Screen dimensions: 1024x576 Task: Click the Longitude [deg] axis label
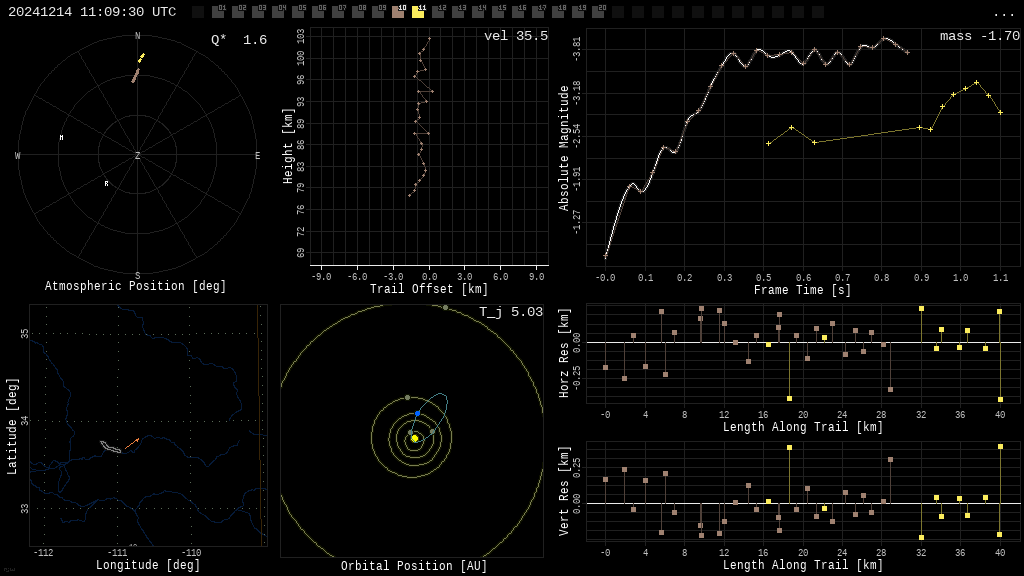point(148,564)
